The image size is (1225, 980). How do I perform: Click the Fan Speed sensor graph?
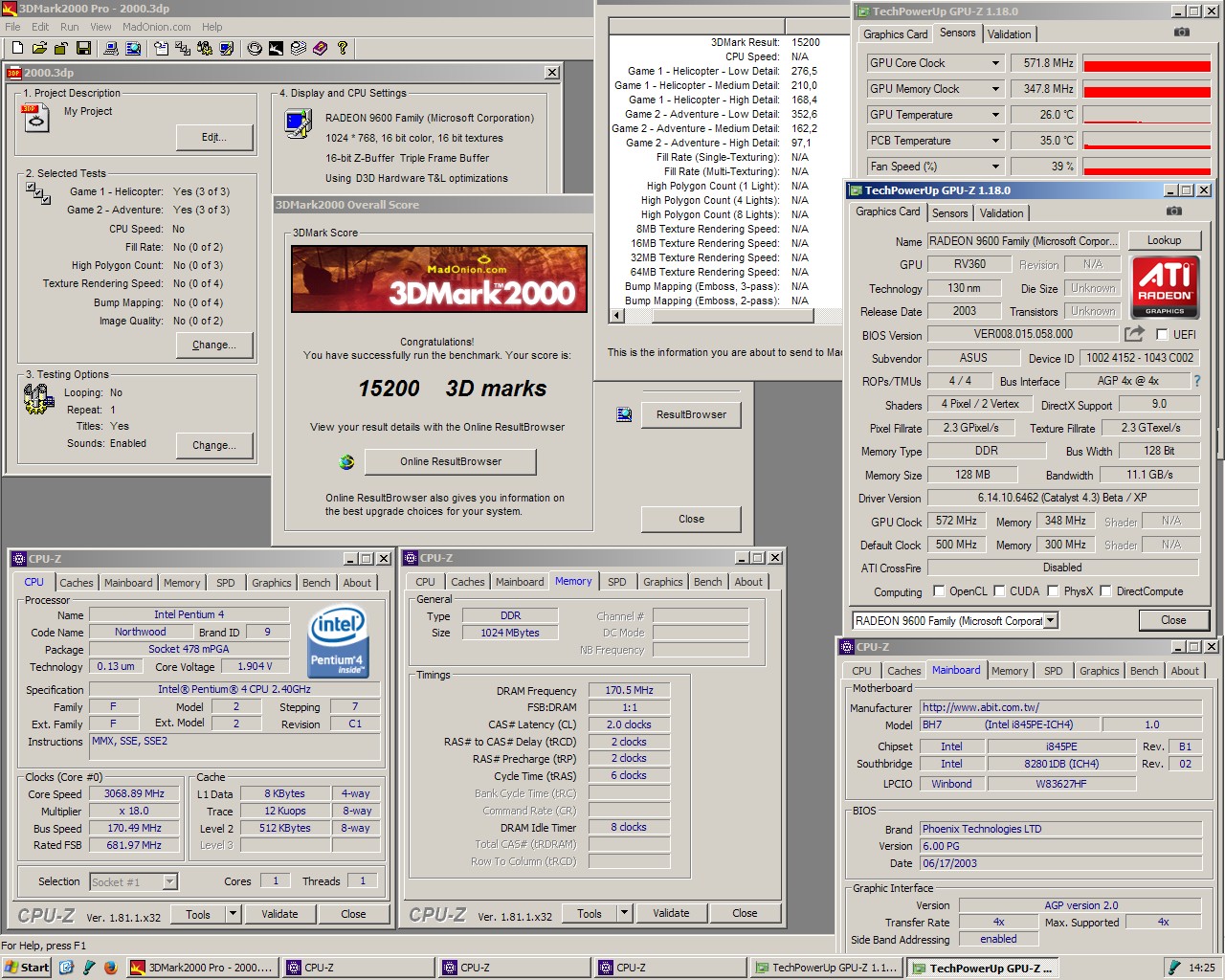[1147, 167]
